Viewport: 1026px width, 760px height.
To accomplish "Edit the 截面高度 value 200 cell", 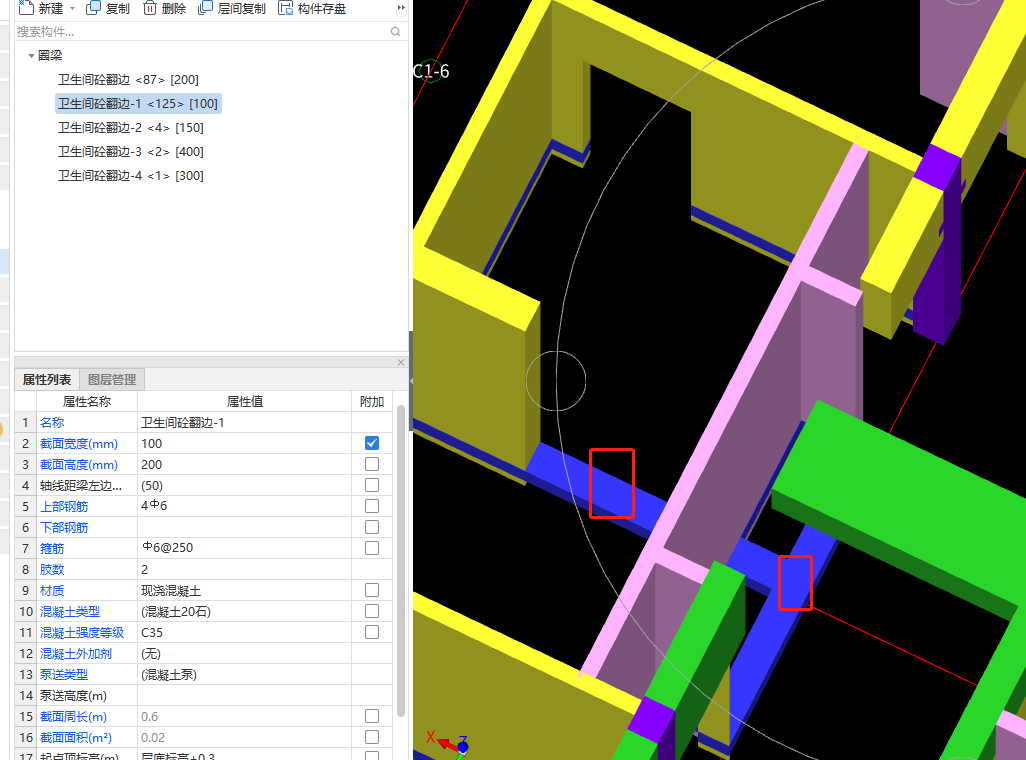I will (x=245, y=465).
